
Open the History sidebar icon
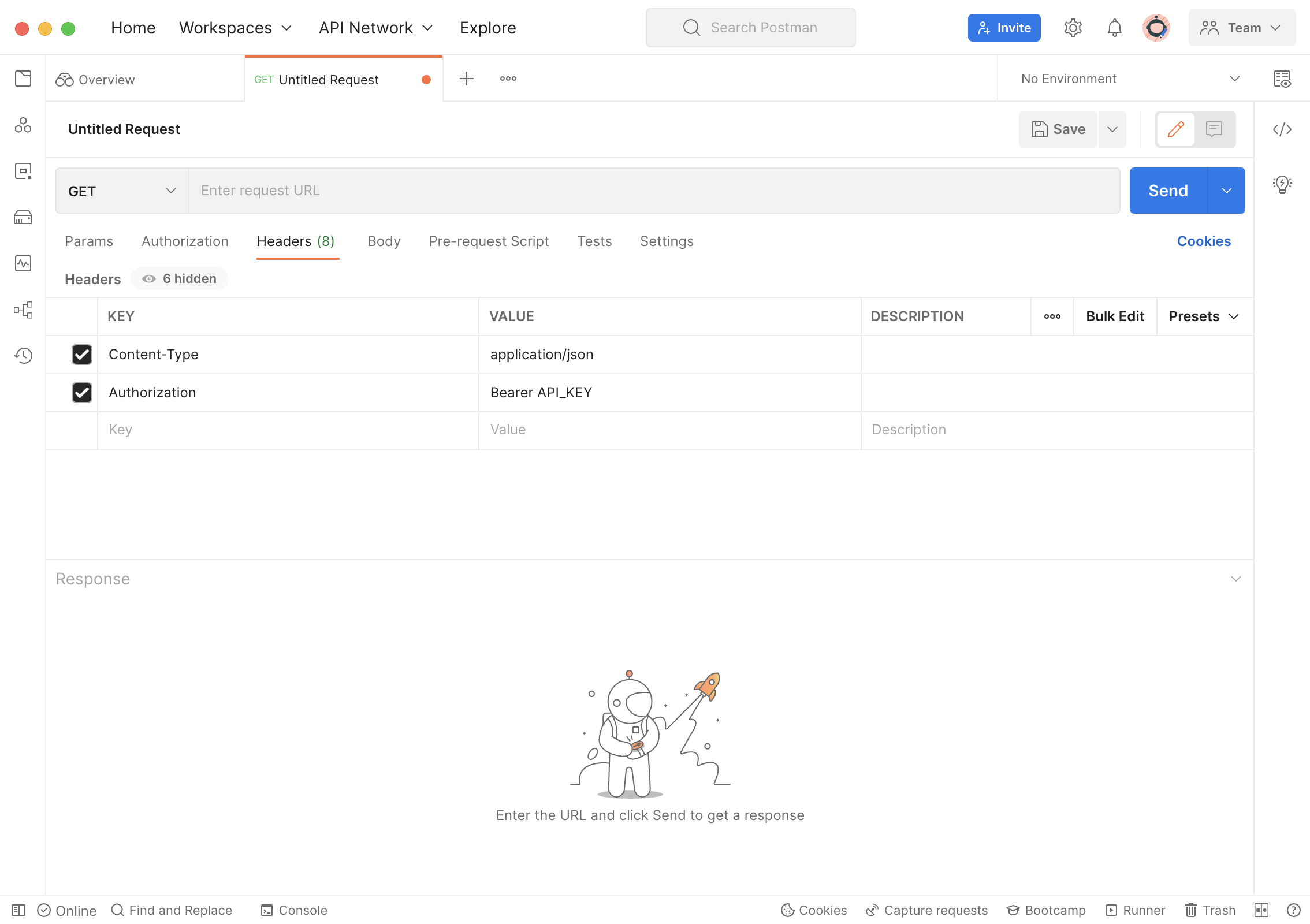23,356
